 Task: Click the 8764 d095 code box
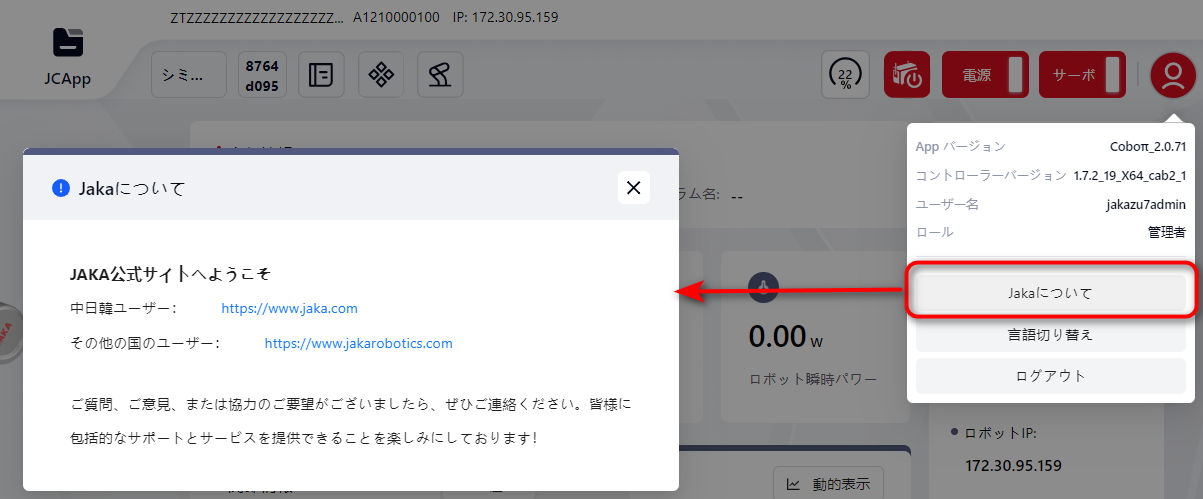(262, 75)
